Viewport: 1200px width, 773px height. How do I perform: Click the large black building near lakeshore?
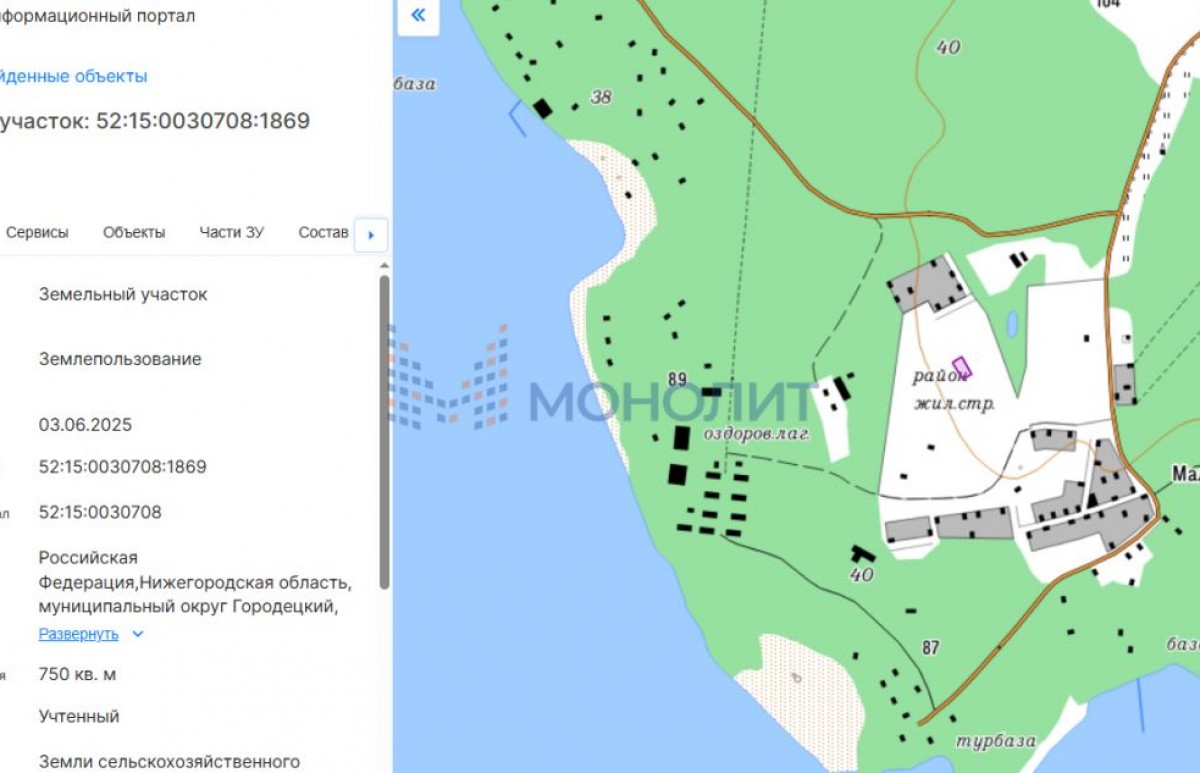pyautogui.click(x=542, y=108)
